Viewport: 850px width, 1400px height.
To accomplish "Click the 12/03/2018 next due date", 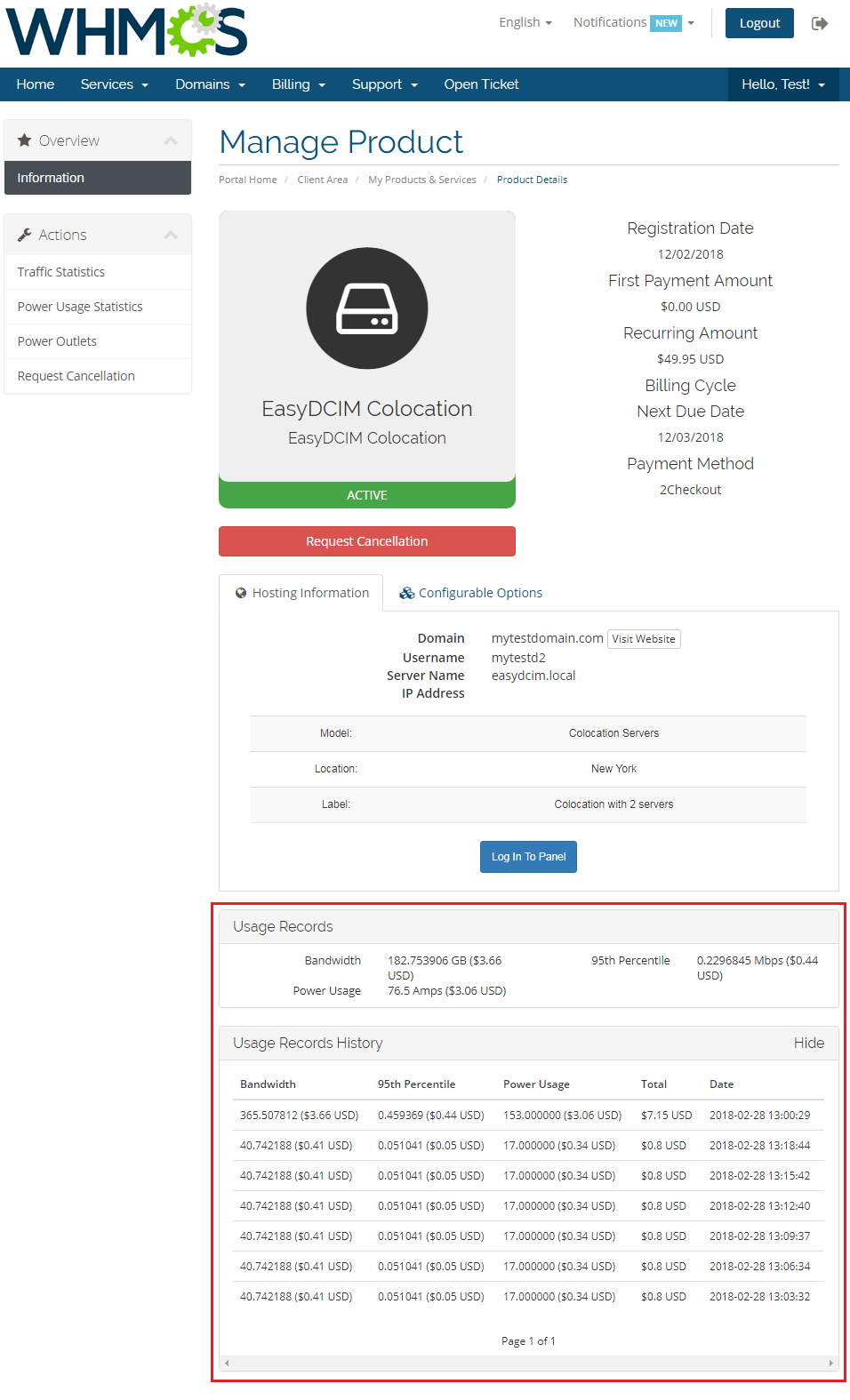I will (x=690, y=437).
